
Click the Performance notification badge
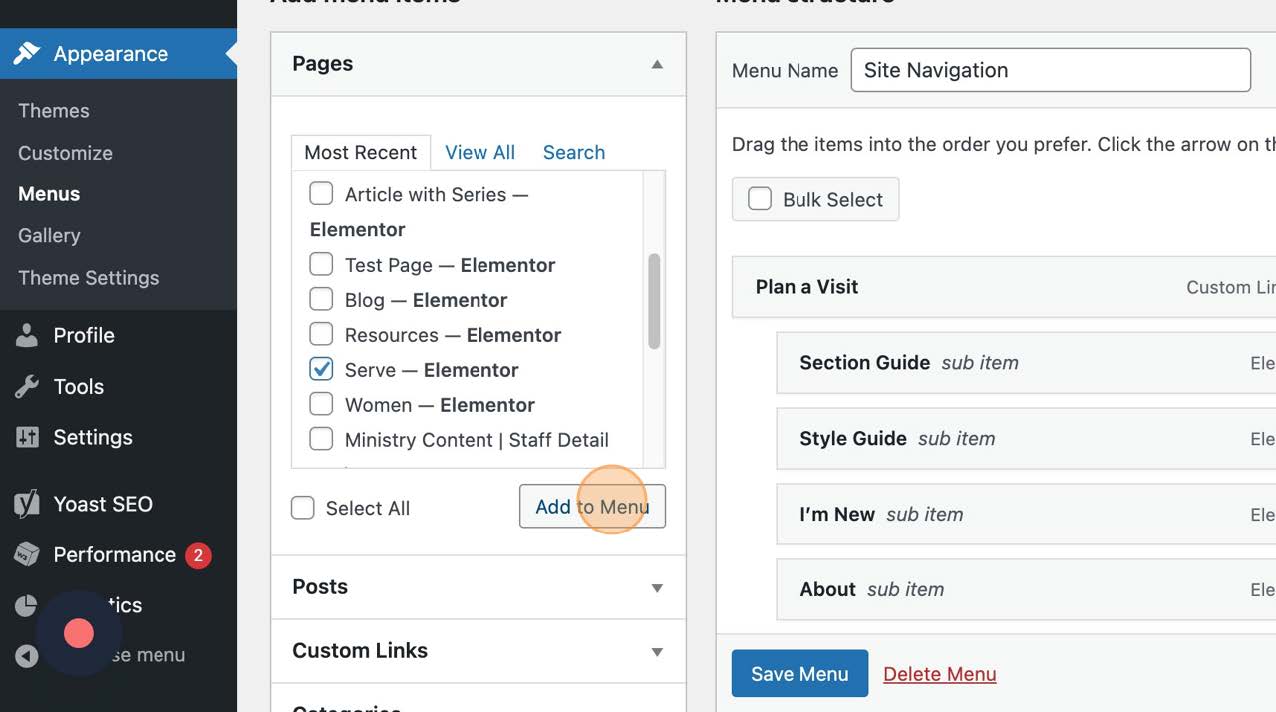(x=198, y=554)
